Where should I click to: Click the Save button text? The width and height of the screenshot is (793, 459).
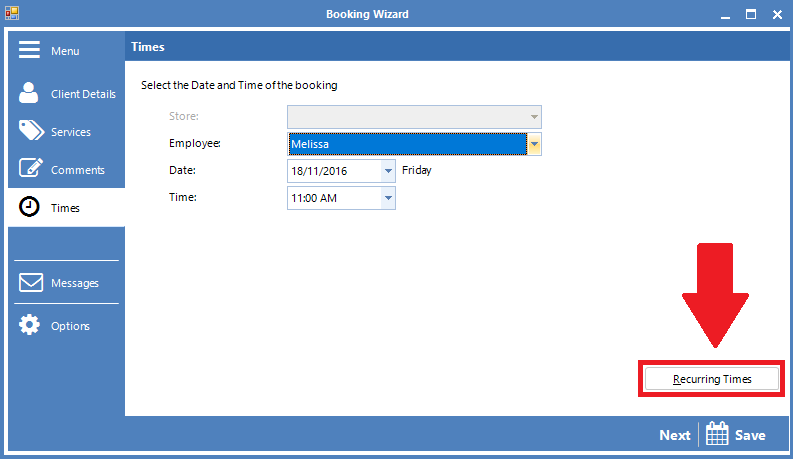tap(750, 435)
